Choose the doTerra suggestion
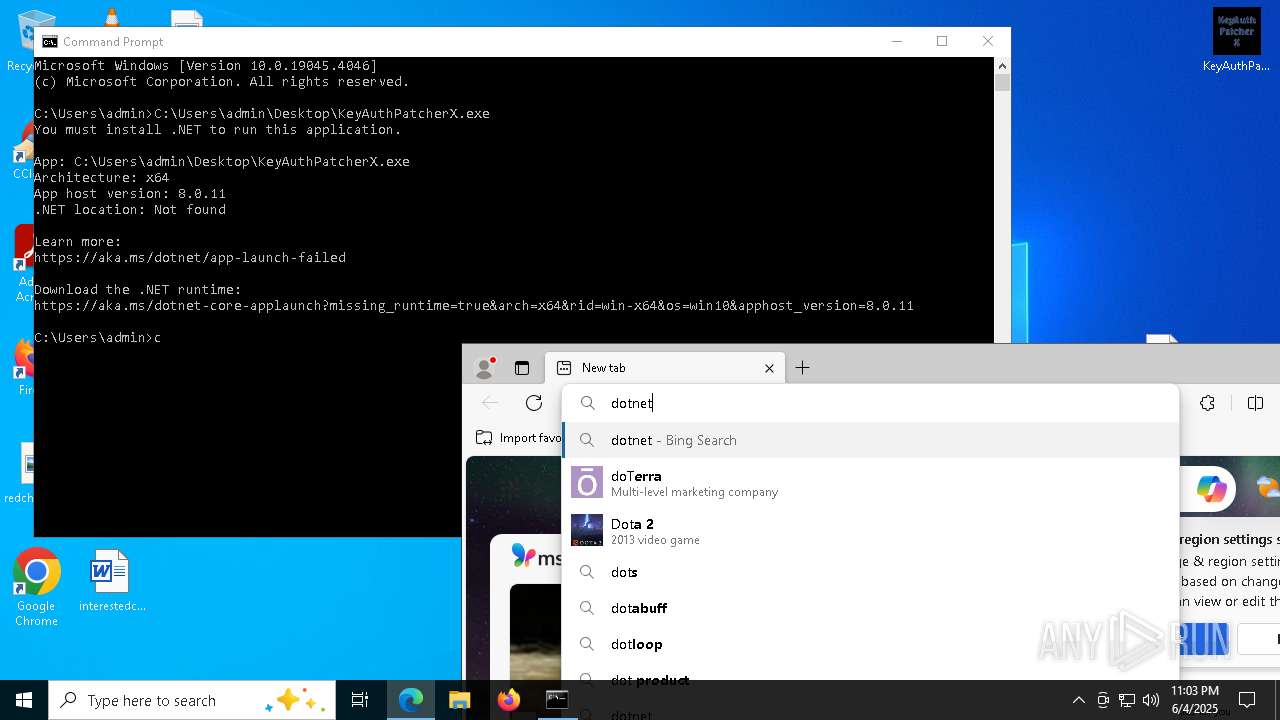The height and width of the screenshot is (720, 1280). click(870, 483)
